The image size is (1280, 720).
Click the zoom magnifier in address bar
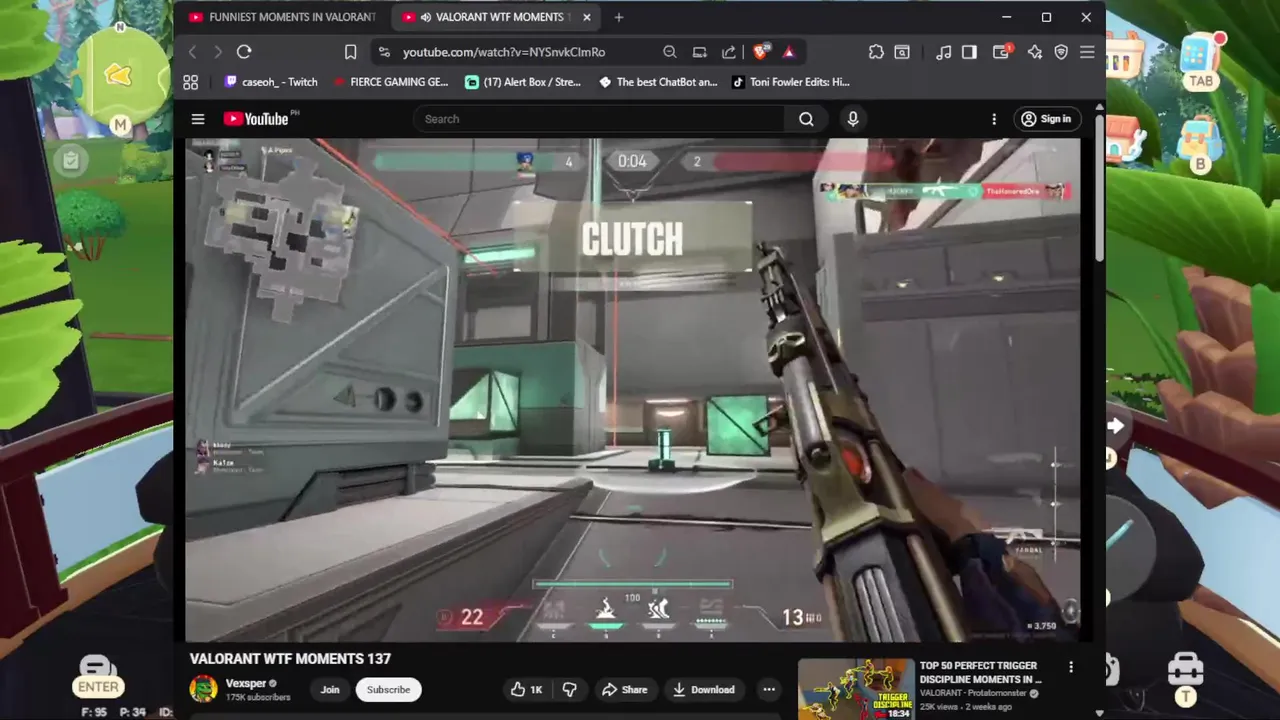pos(670,52)
